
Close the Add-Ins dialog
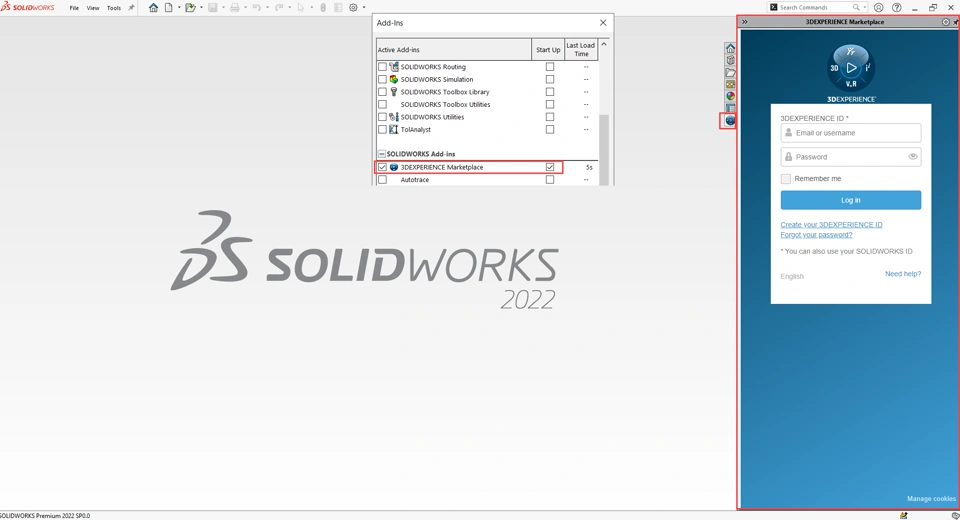coord(603,23)
